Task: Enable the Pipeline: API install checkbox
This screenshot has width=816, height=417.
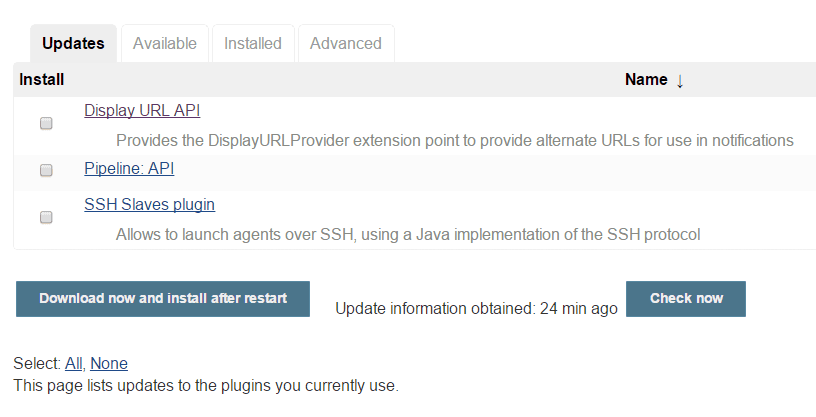Action: point(46,170)
